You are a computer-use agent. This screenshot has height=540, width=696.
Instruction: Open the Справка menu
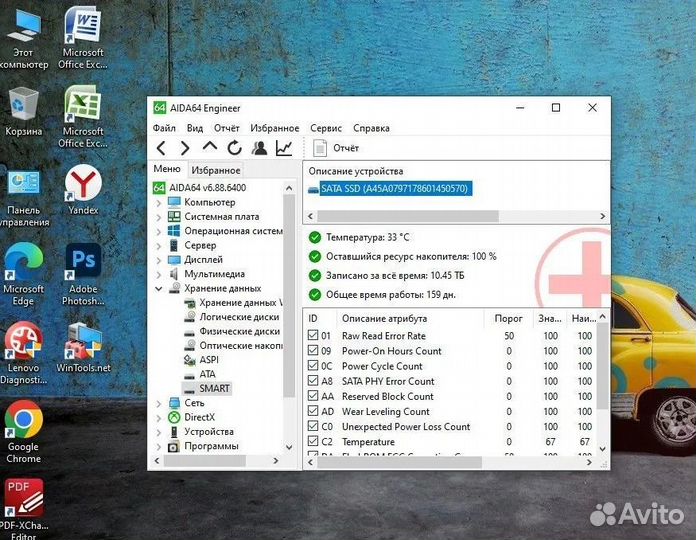(x=371, y=128)
